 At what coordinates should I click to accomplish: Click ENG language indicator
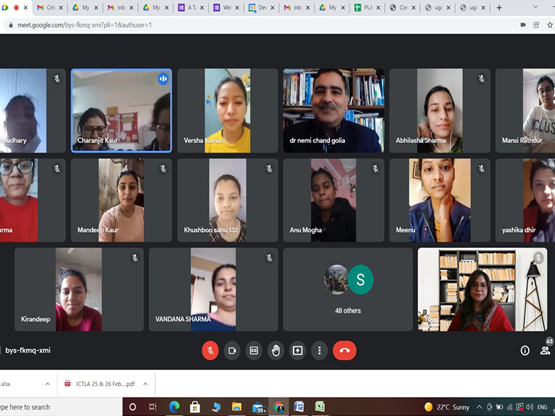pyautogui.click(x=542, y=407)
